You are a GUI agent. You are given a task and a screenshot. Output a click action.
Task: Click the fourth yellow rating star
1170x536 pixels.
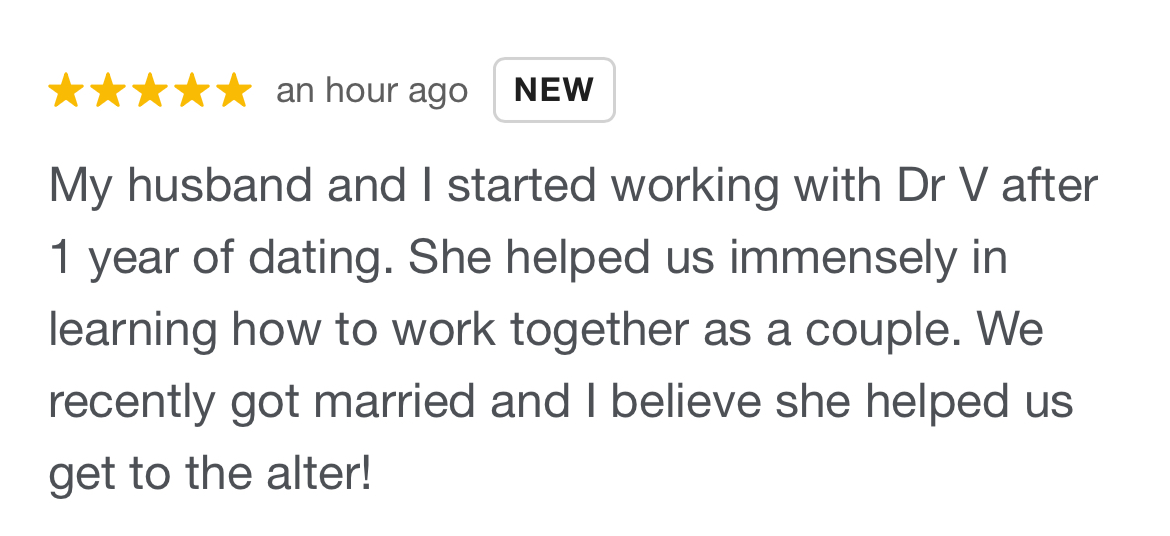[x=192, y=90]
